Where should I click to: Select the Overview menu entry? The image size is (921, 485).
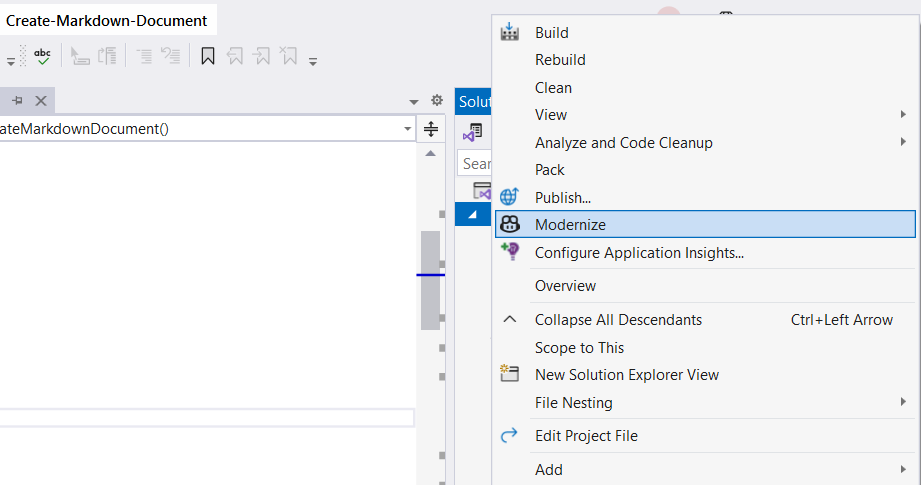click(x=705, y=286)
